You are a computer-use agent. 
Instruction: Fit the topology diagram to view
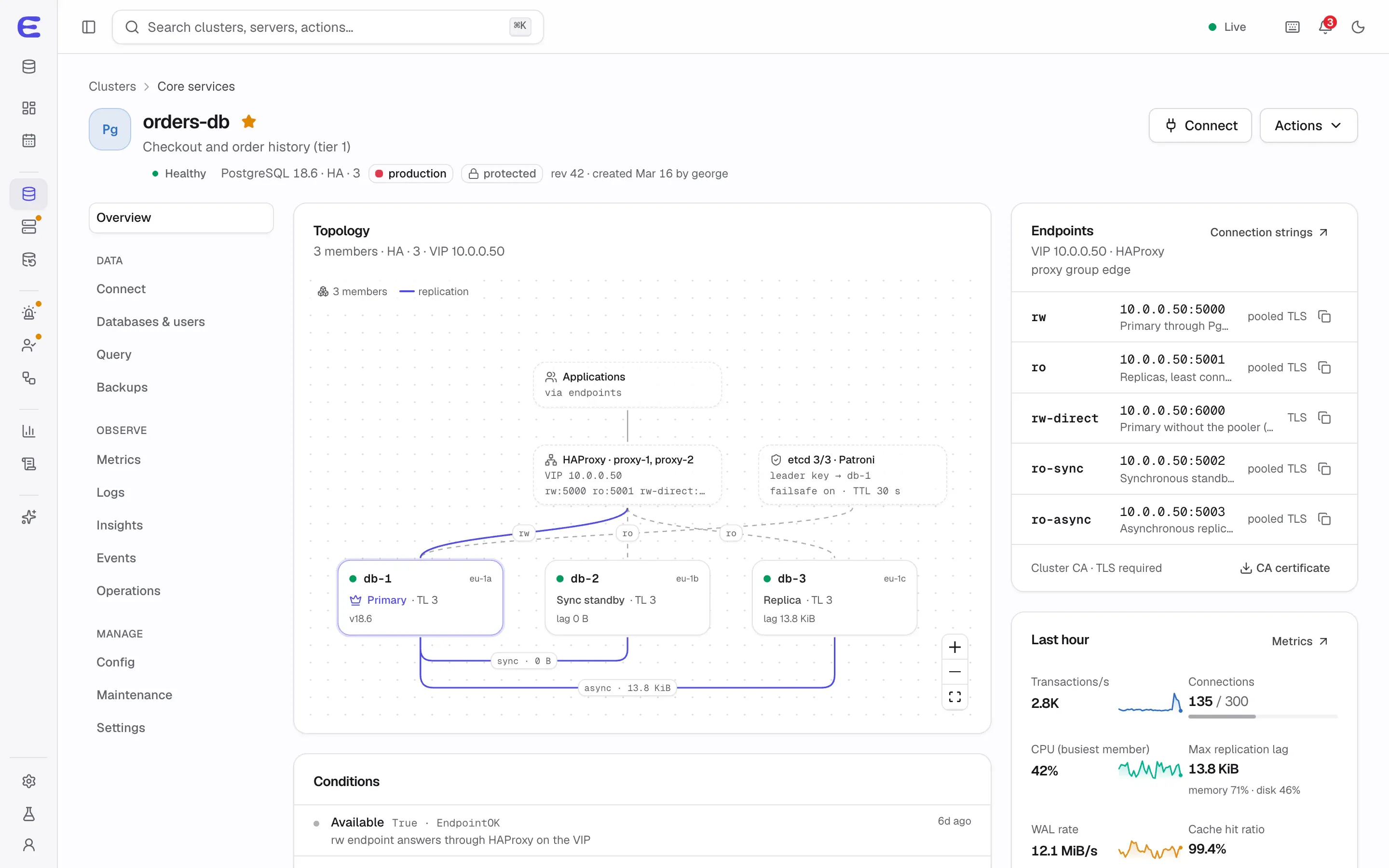(954, 697)
